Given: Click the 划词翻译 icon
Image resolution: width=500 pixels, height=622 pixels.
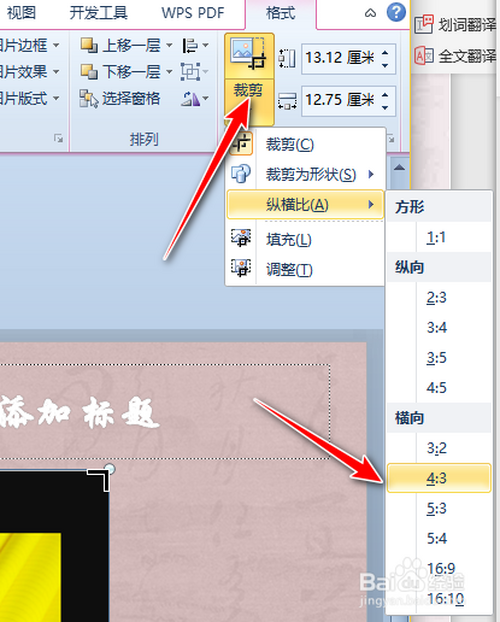Looking at the screenshot, I should tap(424, 25).
